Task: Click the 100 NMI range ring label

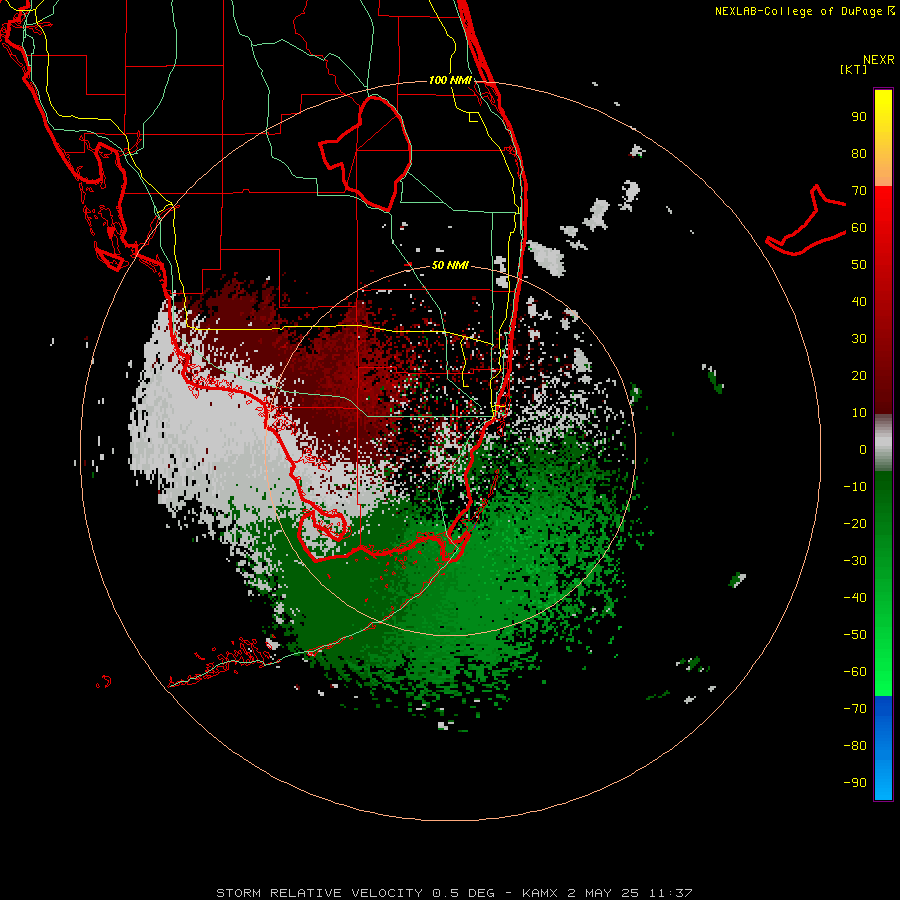Action: pyautogui.click(x=450, y=80)
